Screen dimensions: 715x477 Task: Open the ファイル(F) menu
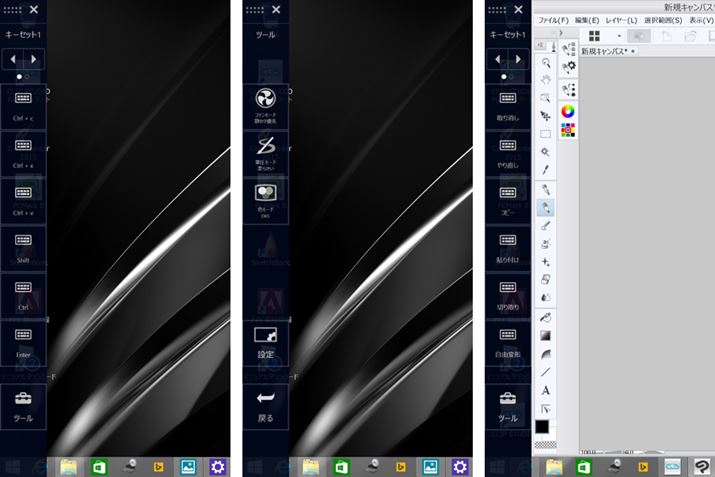pos(553,20)
